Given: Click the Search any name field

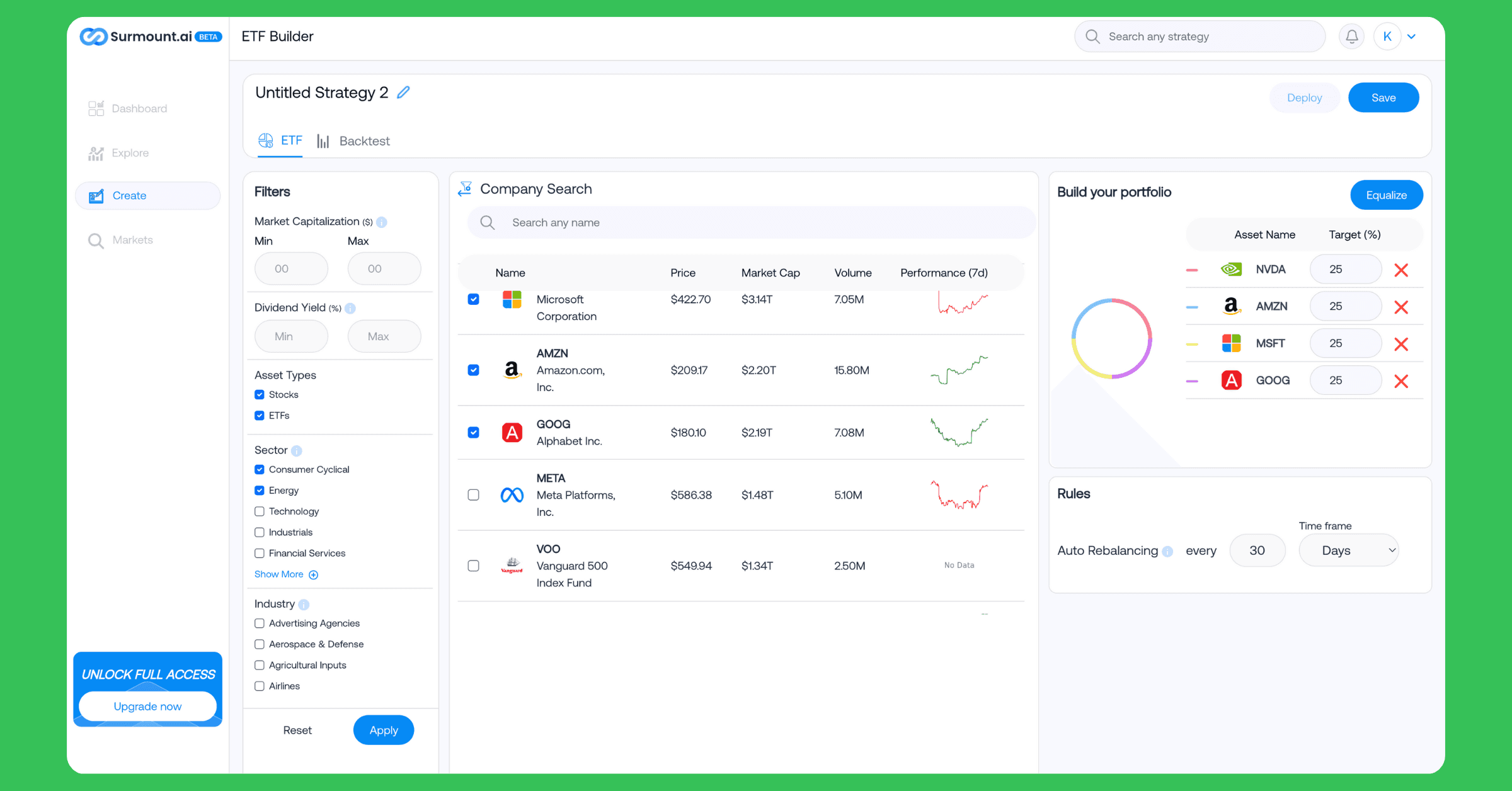Looking at the screenshot, I should (x=751, y=222).
